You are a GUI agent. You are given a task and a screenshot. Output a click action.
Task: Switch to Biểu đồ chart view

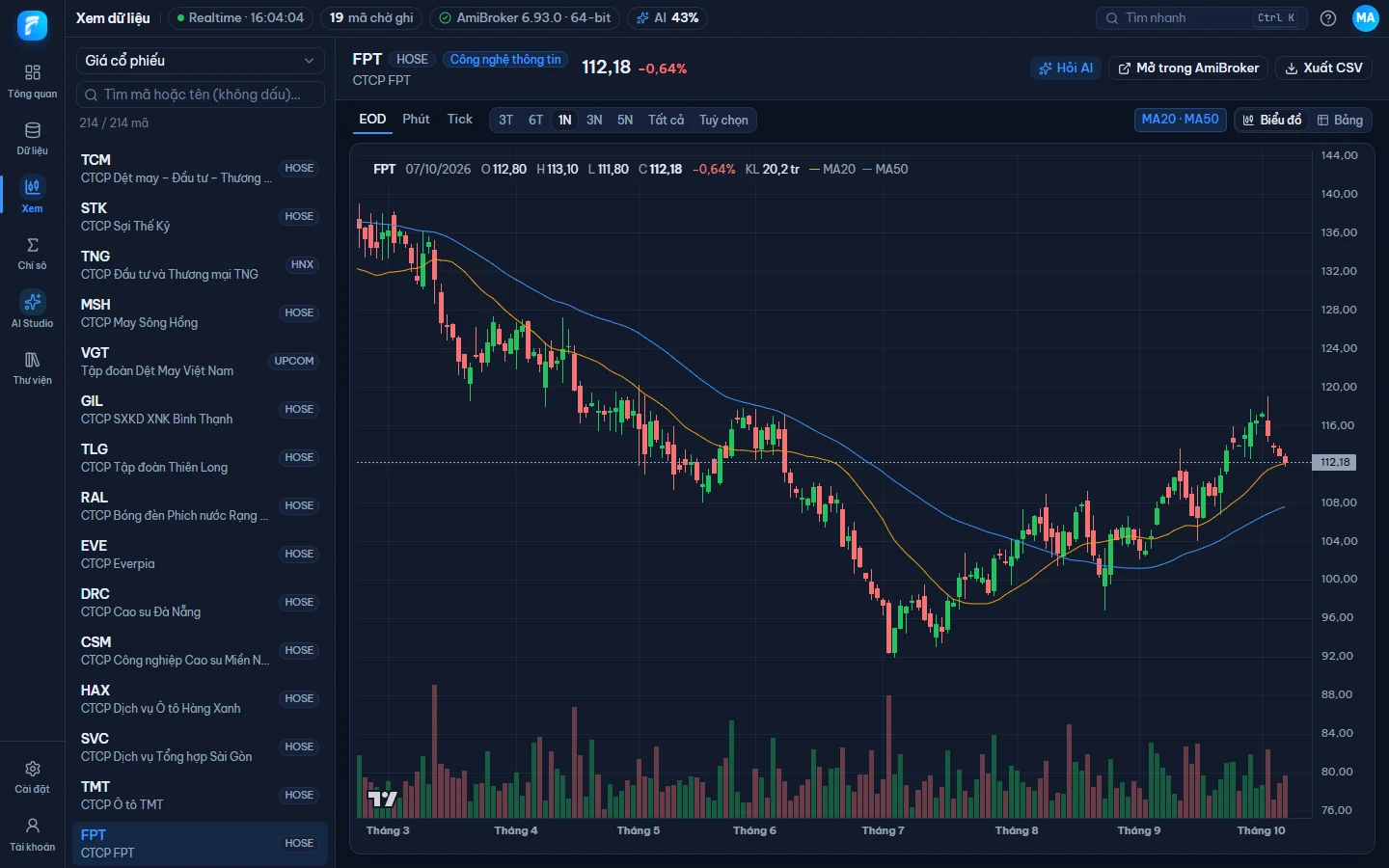(1272, 120)
